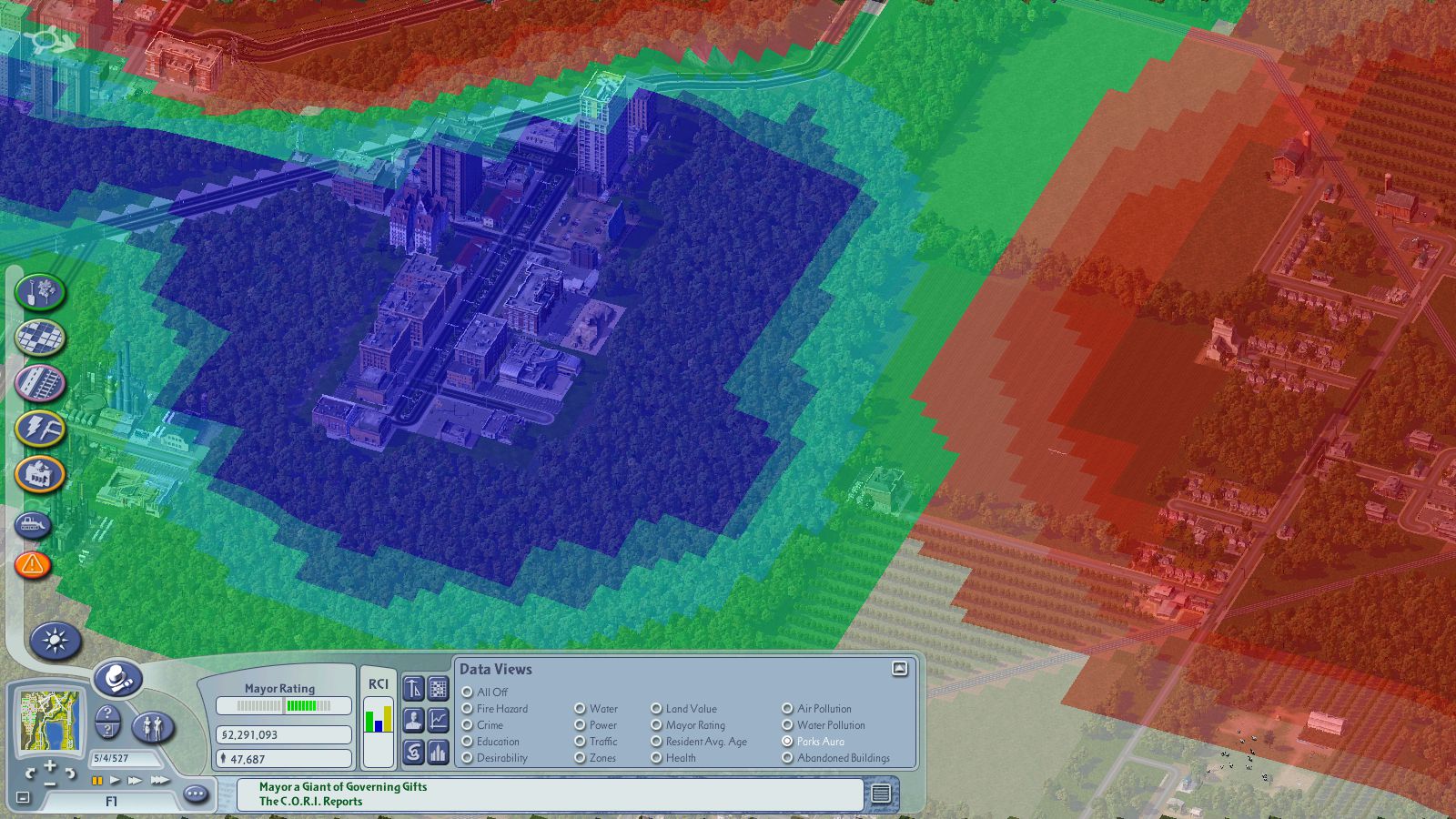Open the Utilities tools menu
The image size is (1456, 819).
[40, 428]
